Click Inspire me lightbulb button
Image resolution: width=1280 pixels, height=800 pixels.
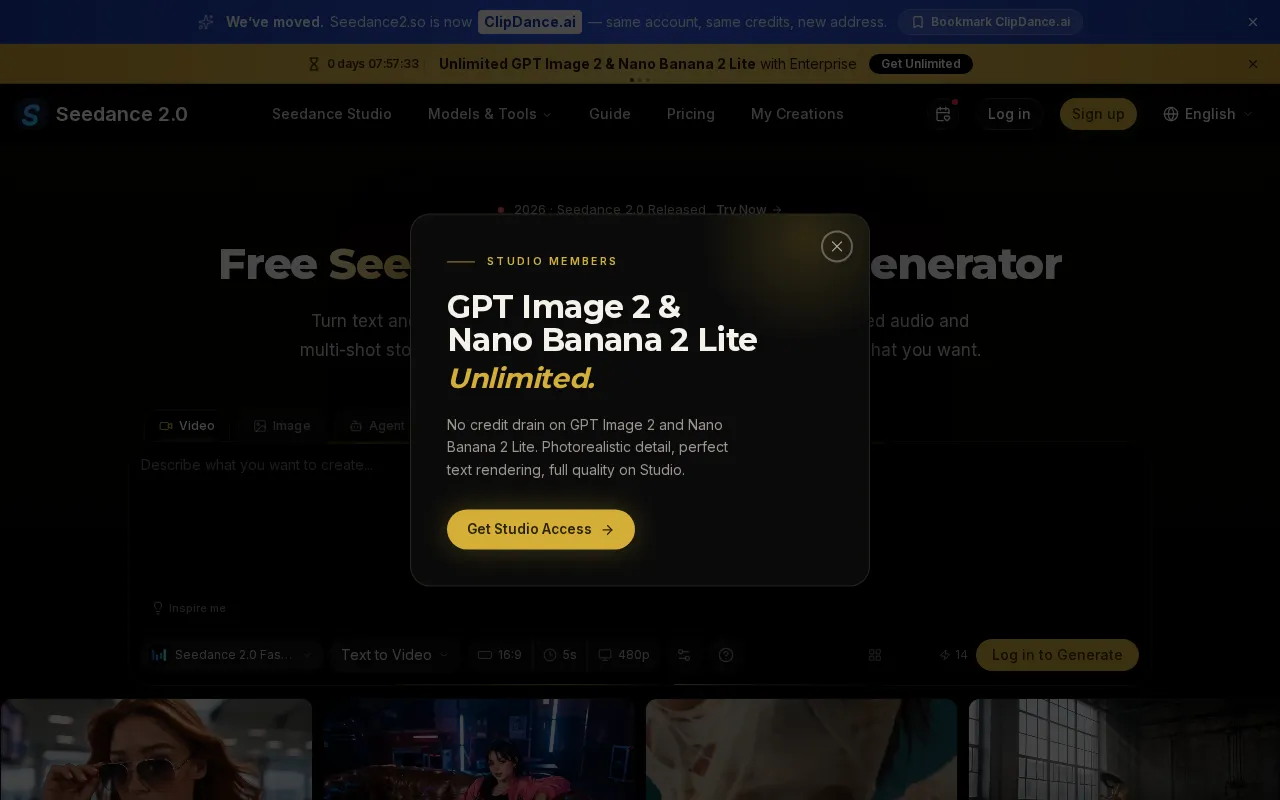[x=188, y=608]
